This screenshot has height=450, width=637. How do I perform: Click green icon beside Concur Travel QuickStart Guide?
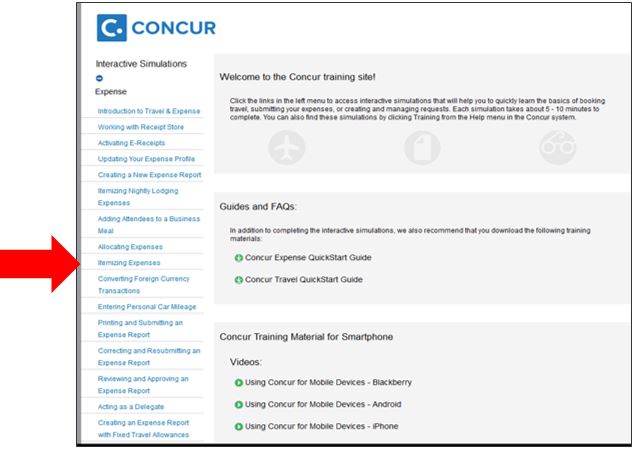[x=239, y=280]
